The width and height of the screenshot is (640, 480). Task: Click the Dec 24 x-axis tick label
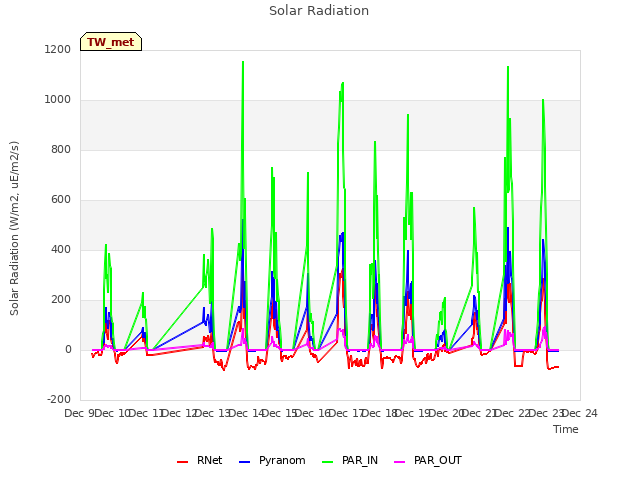coord(580,413)
